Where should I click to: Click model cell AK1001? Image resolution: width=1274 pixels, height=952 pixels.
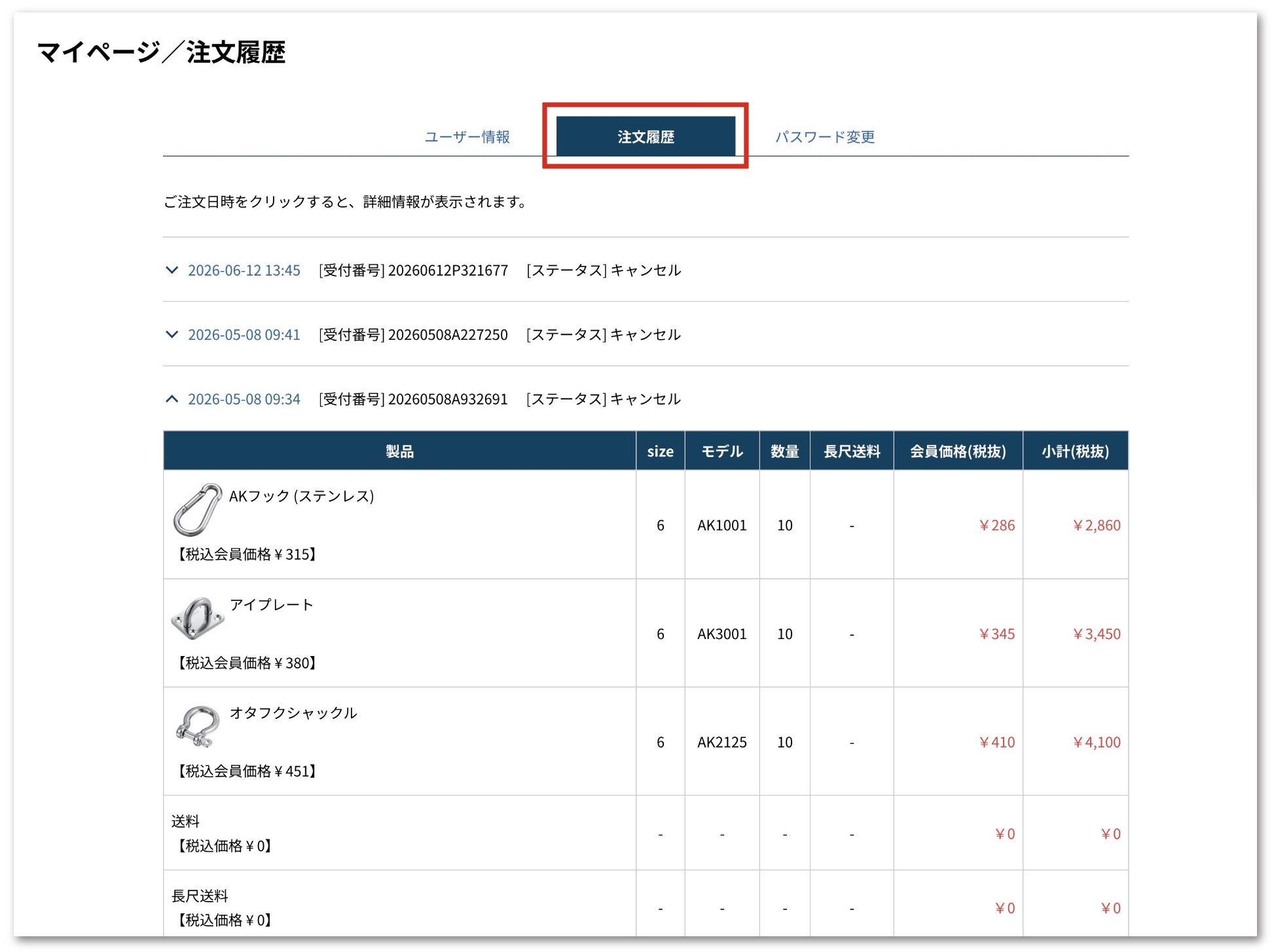722,525
